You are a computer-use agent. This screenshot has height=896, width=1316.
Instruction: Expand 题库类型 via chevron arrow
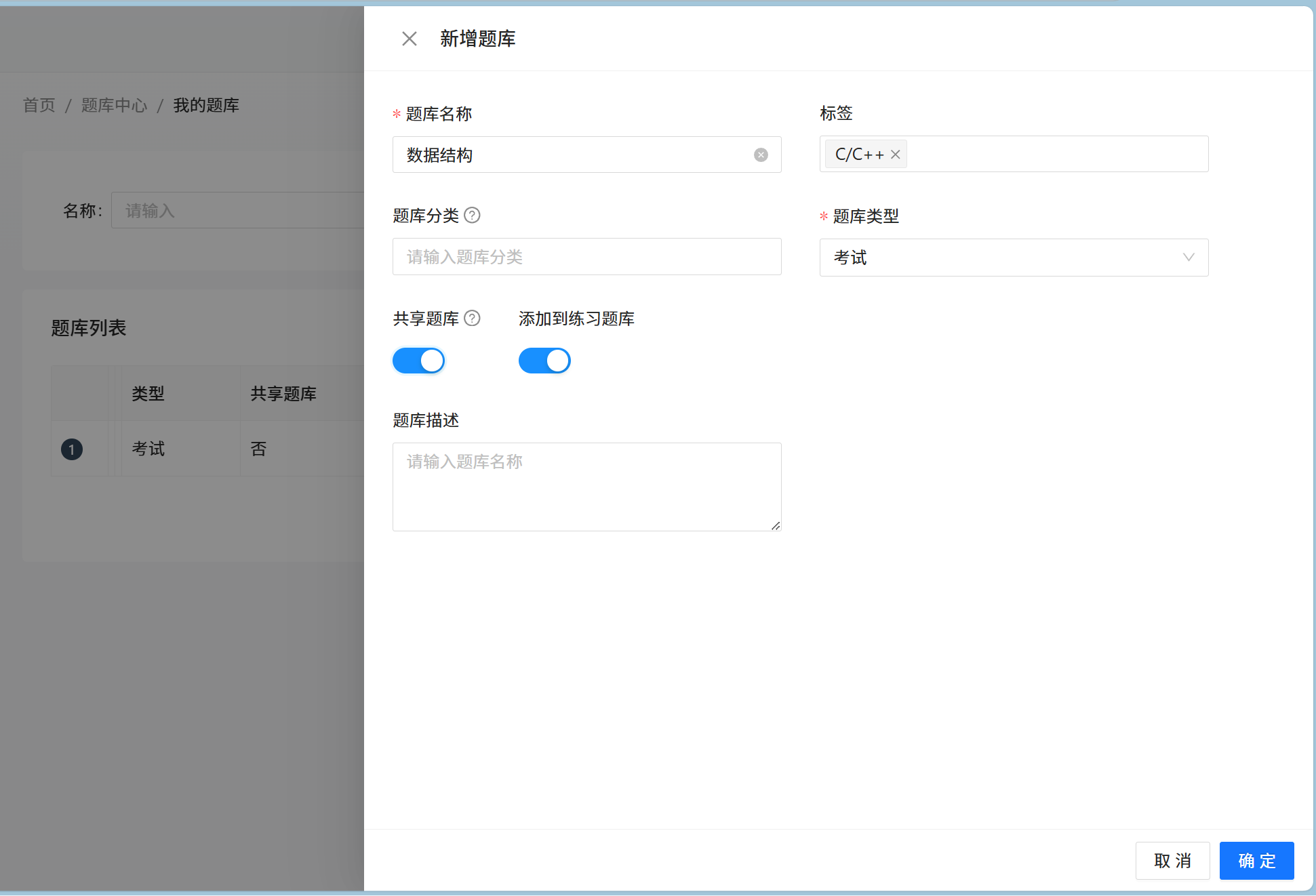pyautogui.click(x=1188, y=258)
